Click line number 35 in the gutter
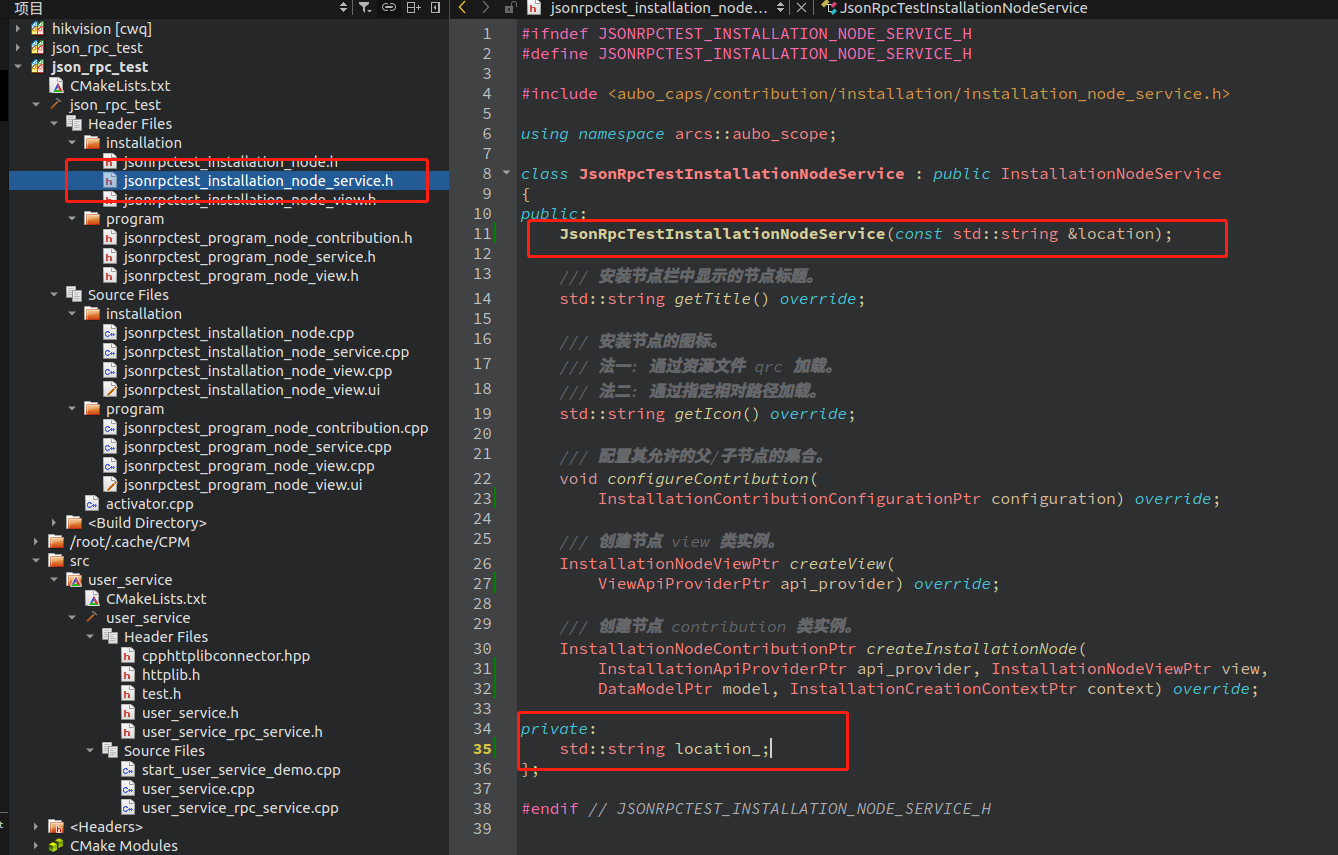The width and height of the screenshot is (1338, 855). [x=483, y=749]
